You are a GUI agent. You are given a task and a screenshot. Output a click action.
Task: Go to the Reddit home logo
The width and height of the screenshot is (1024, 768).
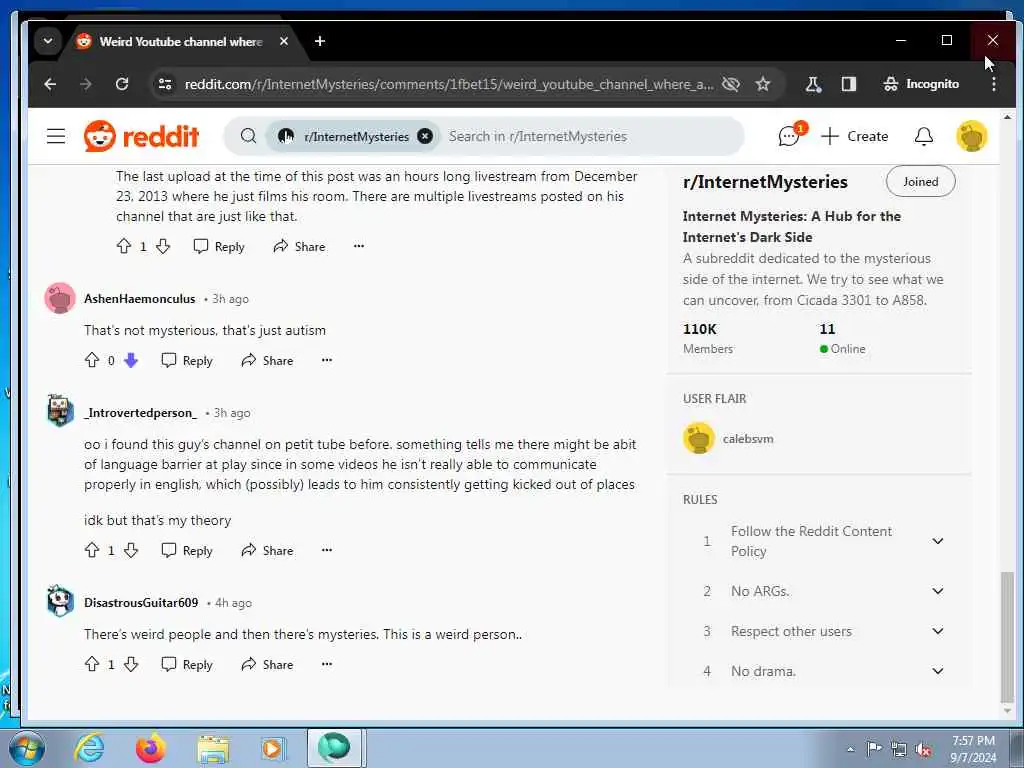pyautogui.click(x=141, y=136)
